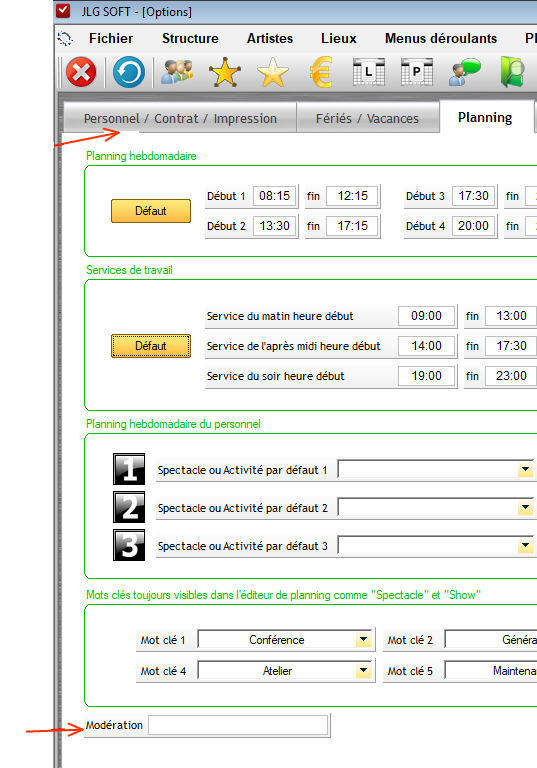Open the person with speech bubble icon
Screen dimensions: 537x768
[464, 72]
